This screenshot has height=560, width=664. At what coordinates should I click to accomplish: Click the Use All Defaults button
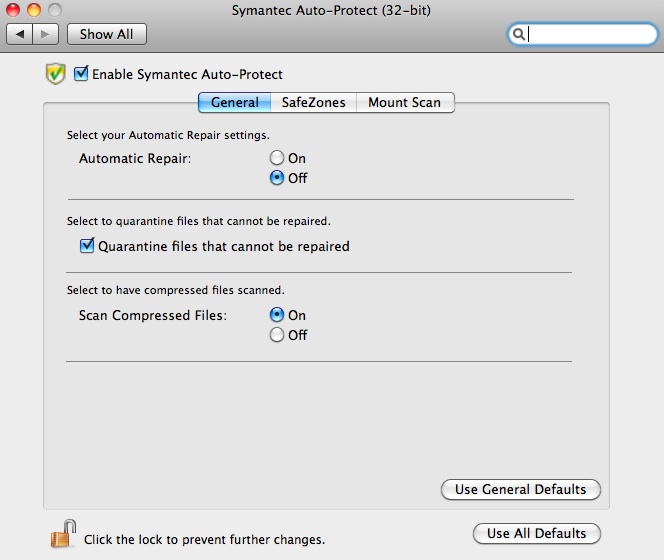click(536, 533)
